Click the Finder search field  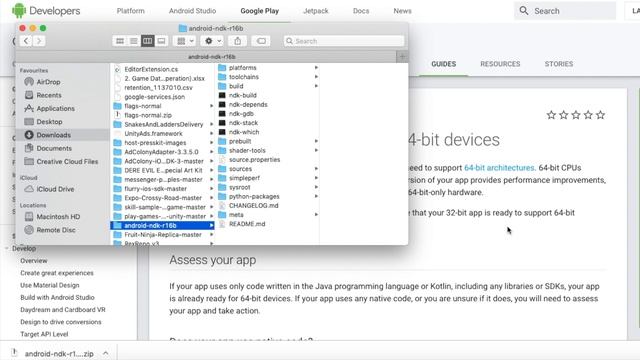[344, 41]
